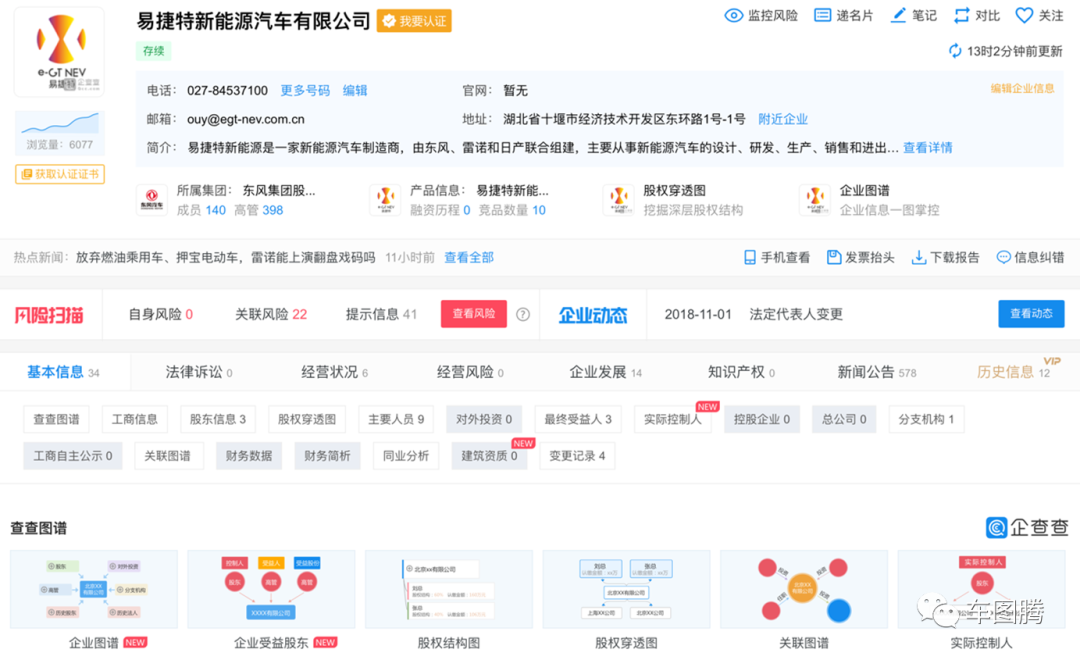
Task: Switch to 知识产权 tab
Action: pyautogui.click(x=741, y=372)
